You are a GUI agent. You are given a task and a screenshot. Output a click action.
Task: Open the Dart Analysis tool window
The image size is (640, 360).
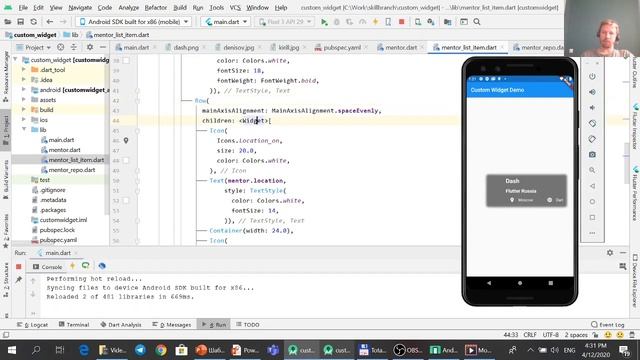click(121, 324)
